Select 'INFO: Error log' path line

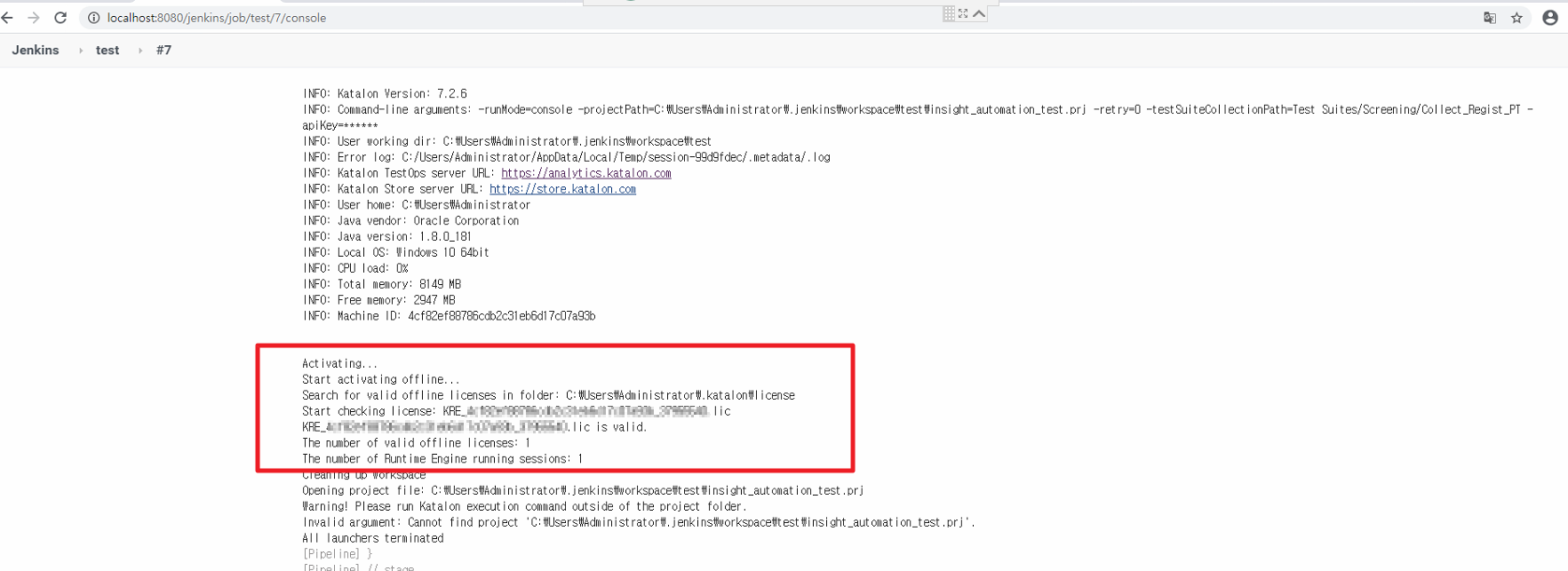pyautogui.click(x=567, y=158)
